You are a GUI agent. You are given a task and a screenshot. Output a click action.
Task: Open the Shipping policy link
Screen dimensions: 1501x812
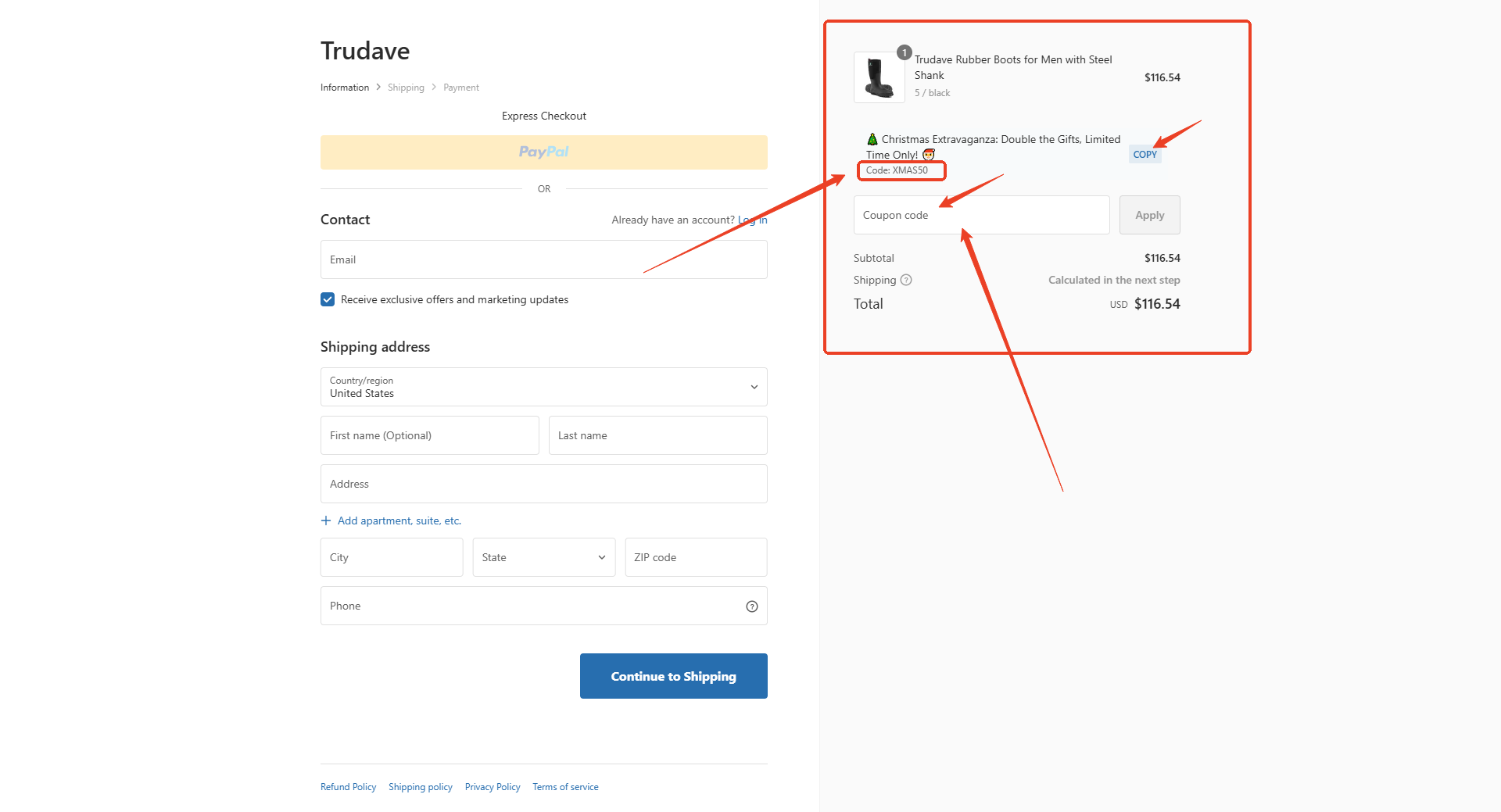pos(421,787)
